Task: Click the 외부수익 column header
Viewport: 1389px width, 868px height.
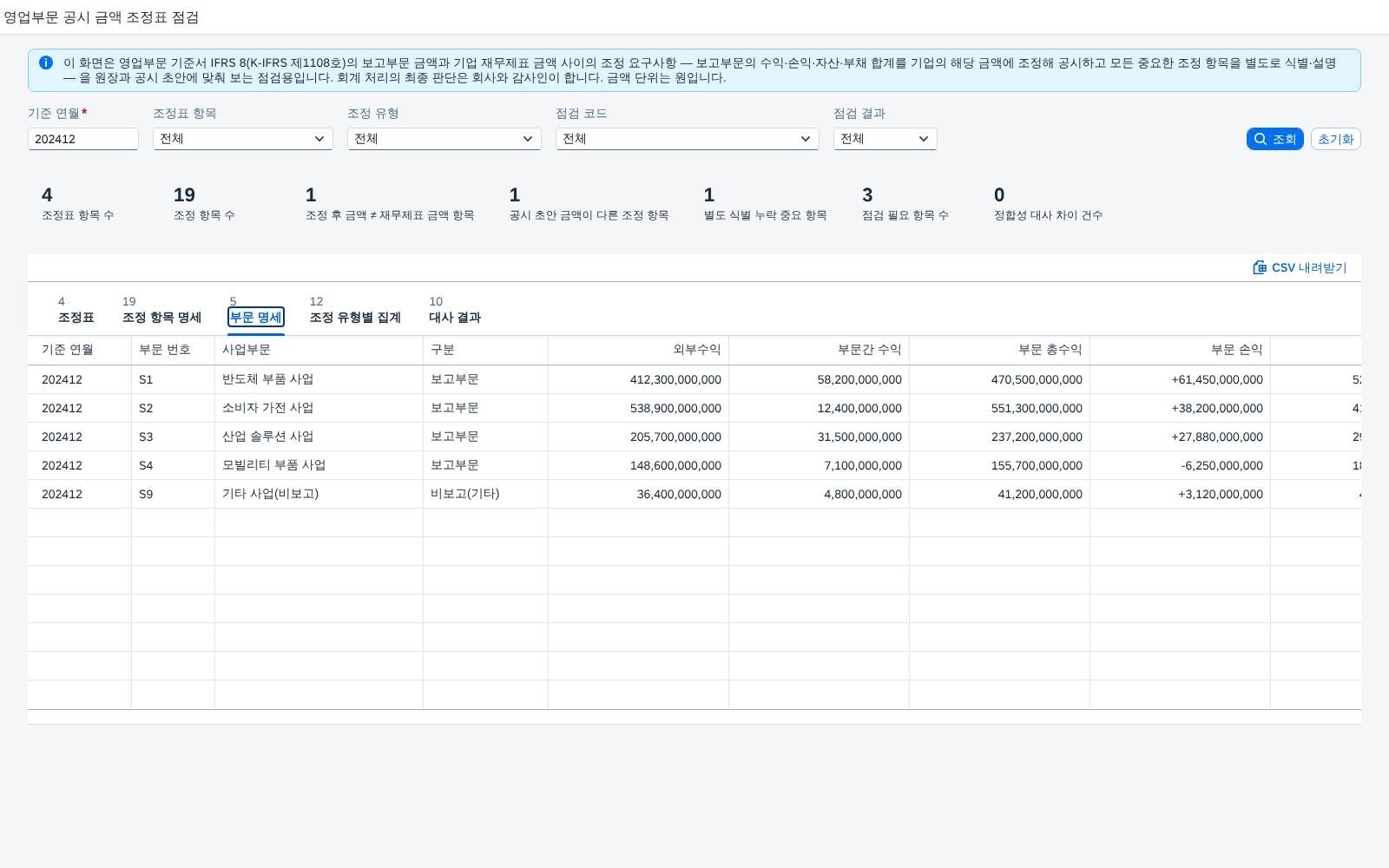Action: click(638, 350)
